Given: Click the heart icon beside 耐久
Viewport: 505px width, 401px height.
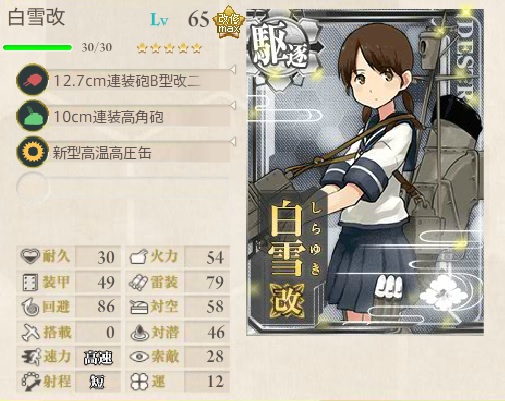Looking at the screenshot, I should tap(30, 257).
